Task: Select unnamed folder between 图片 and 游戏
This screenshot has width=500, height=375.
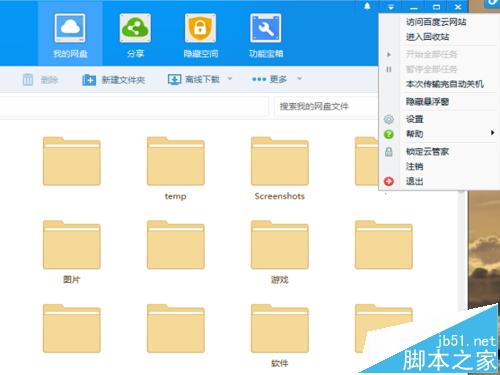Action: [176, 245]
